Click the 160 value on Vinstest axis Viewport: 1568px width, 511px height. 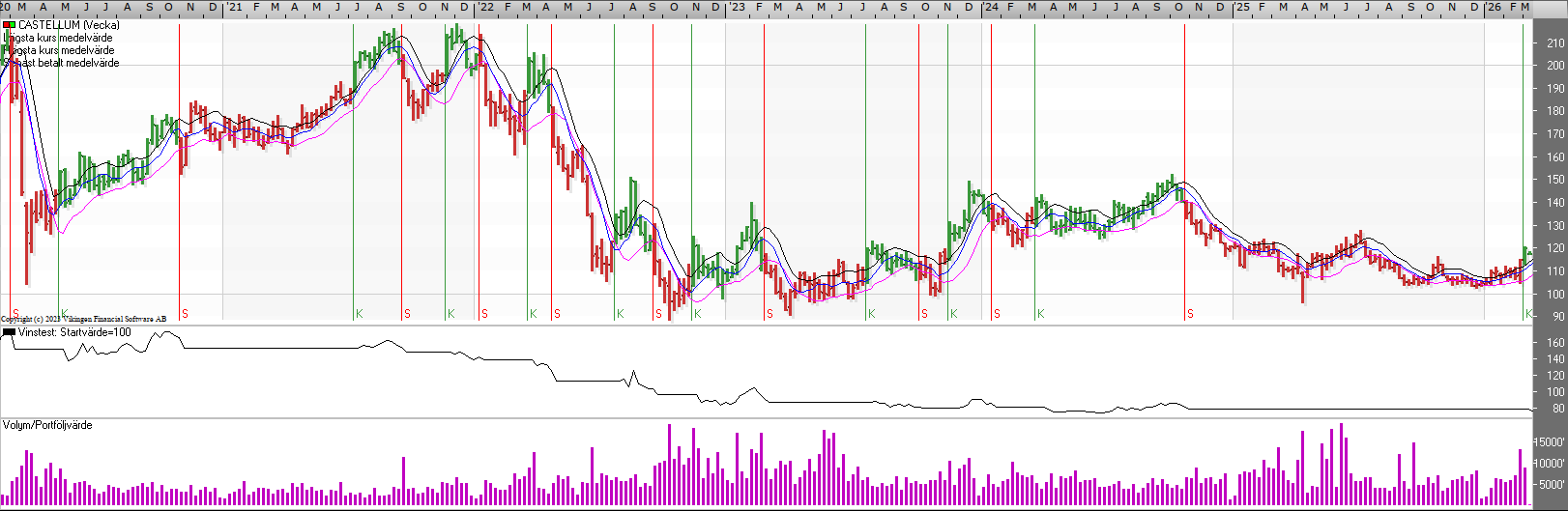click(1554, 343)
